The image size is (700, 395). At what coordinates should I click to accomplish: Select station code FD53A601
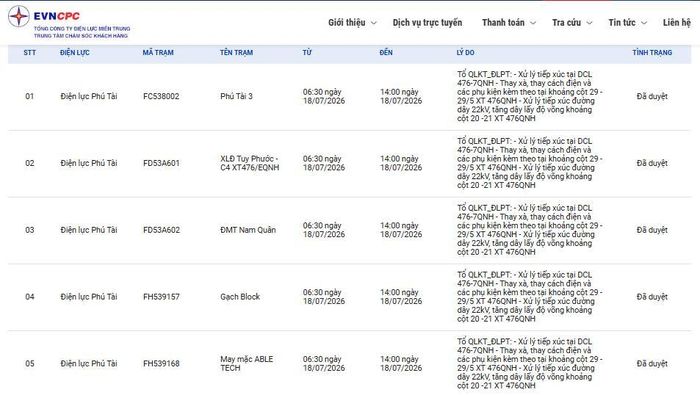pos(161,163)
